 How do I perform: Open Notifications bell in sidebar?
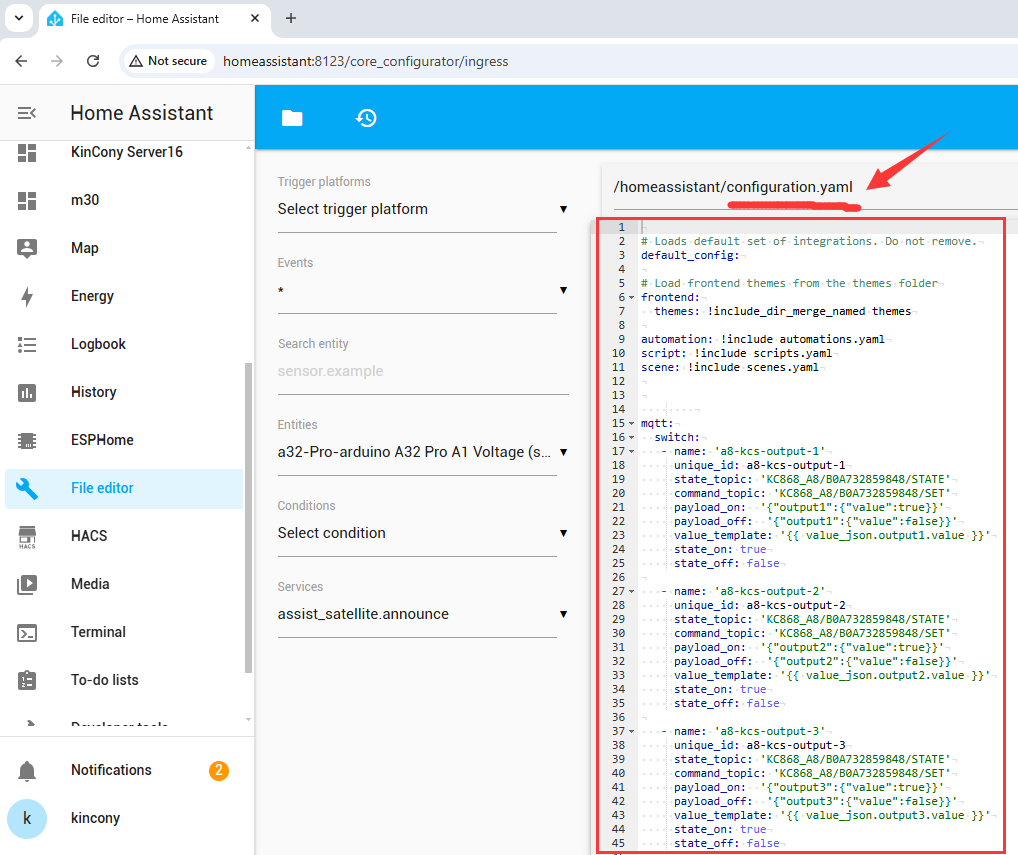click(110, 770)
